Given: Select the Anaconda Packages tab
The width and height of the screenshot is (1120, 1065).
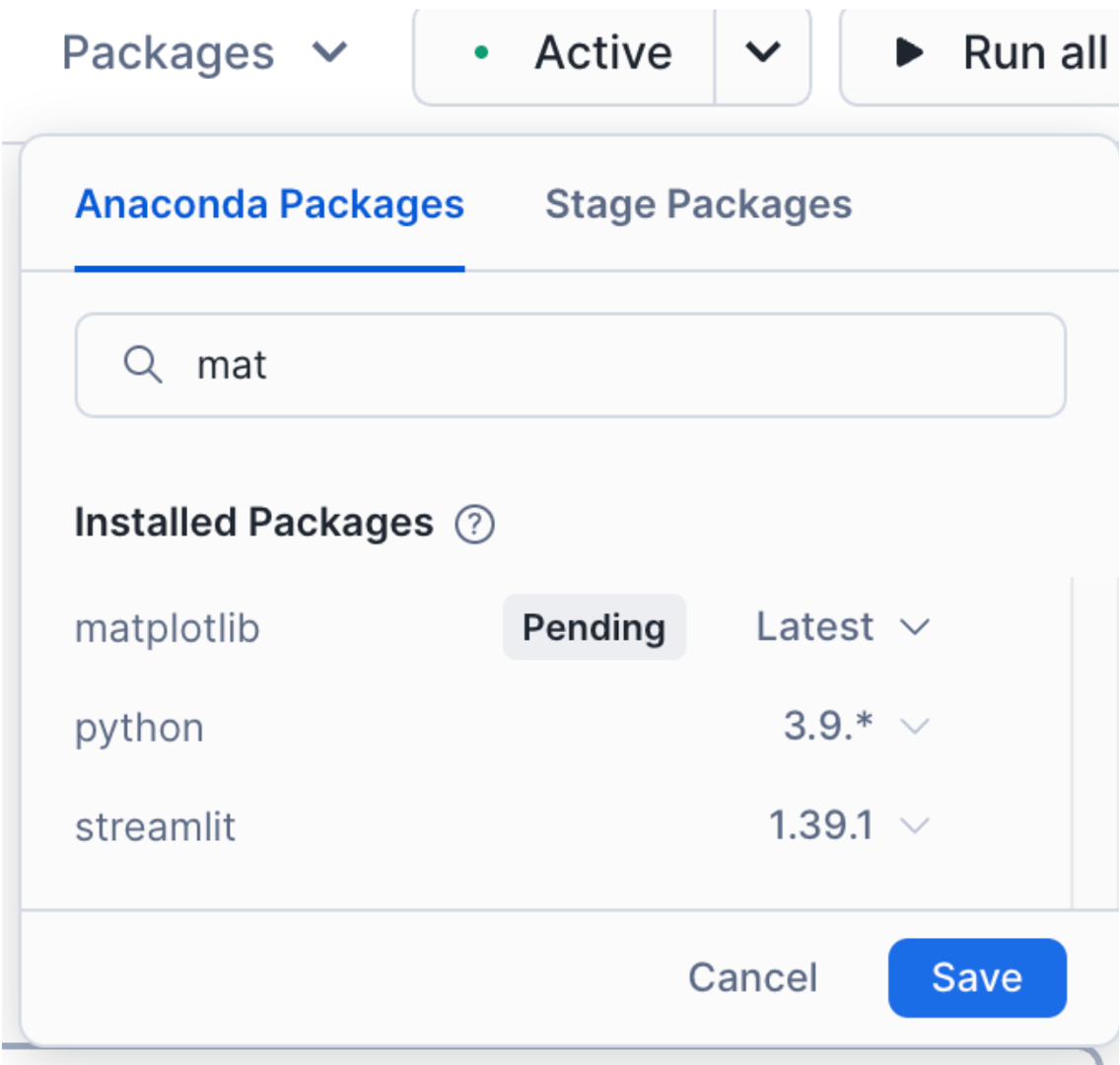Looking at the screenshot, I should tap(269, 205).
